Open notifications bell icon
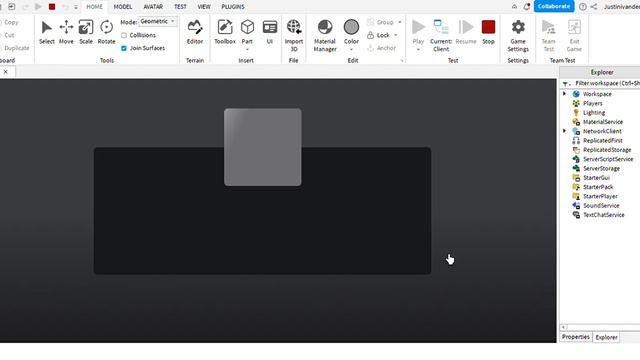The width and height of the screenshot is (640, 360). [527, 7]
